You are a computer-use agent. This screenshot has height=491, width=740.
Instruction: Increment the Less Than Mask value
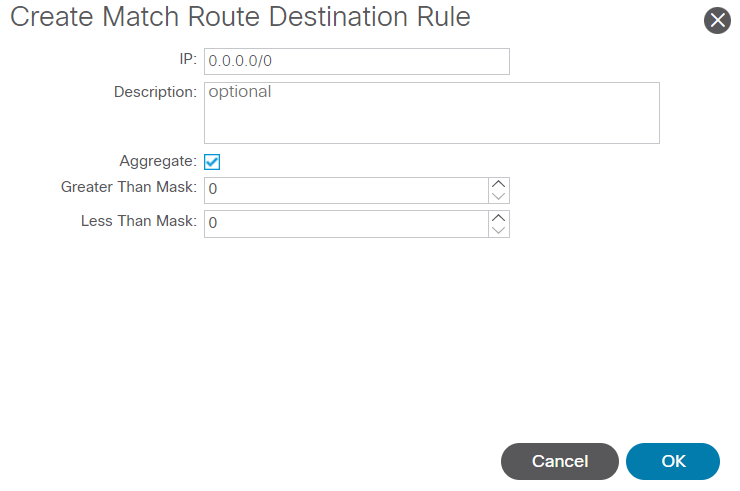(500, 217)
